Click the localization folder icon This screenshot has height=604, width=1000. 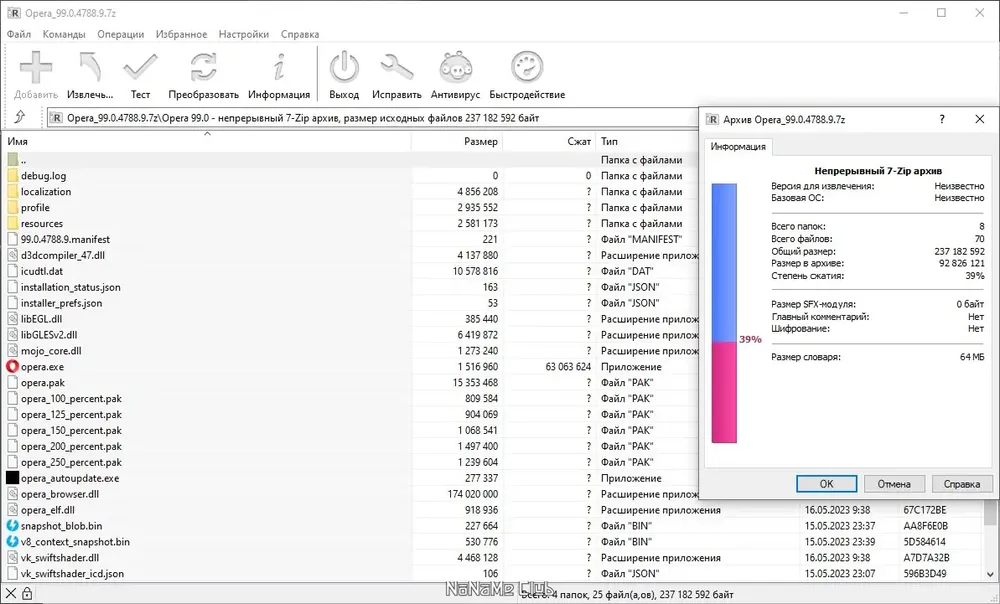coord(12,191)
